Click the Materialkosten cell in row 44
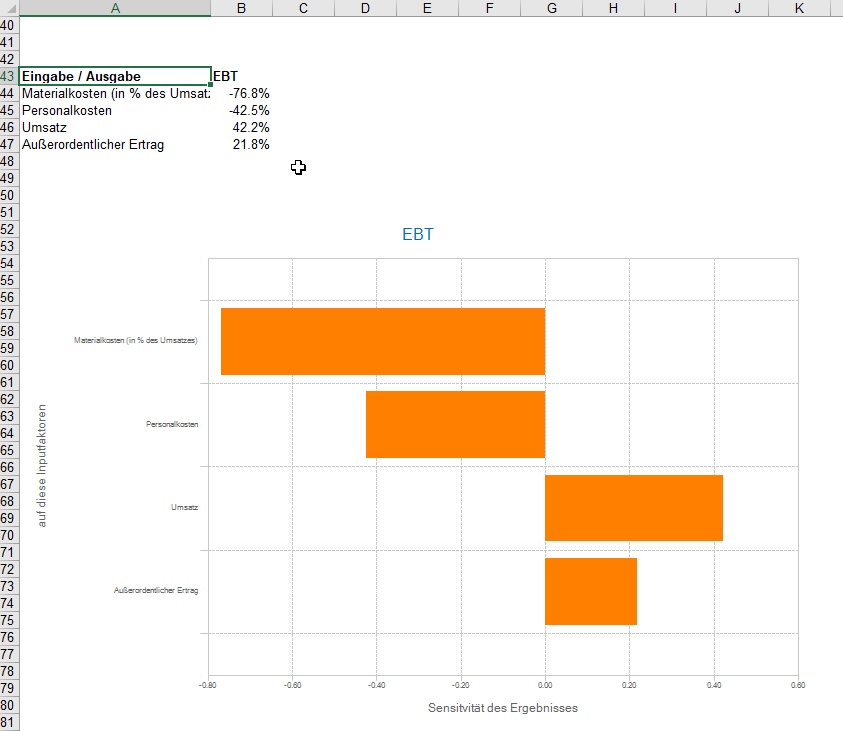843x731 pixels. point(115,94)
